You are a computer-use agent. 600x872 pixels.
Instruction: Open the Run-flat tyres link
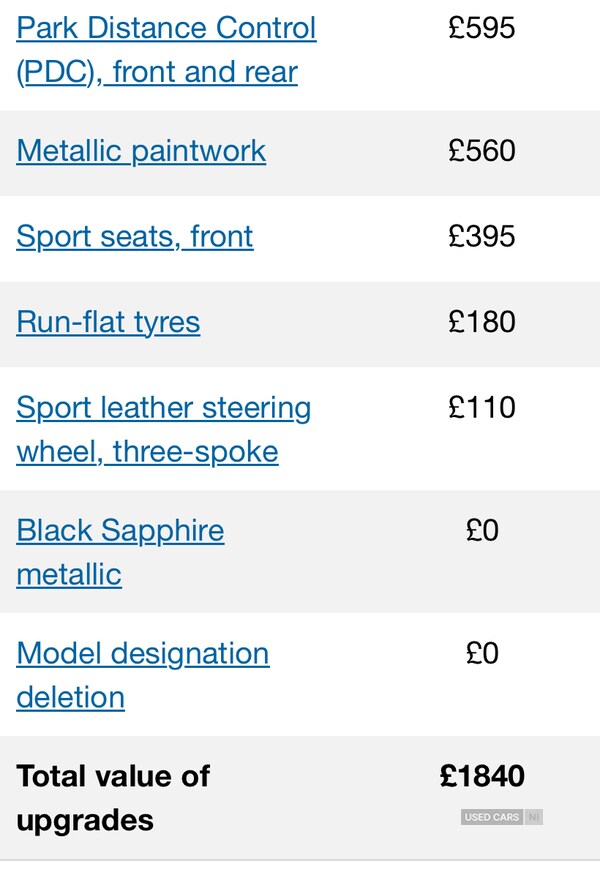(x=108, y=322)
